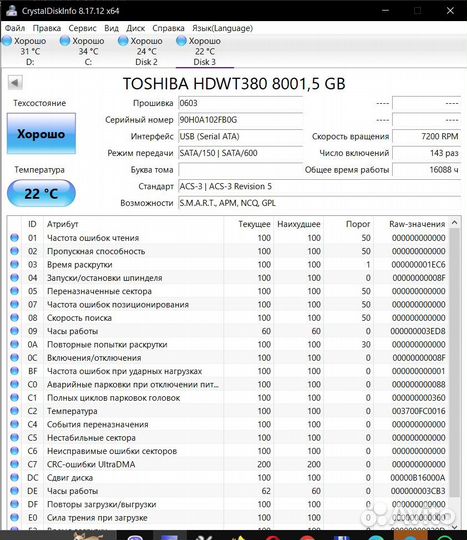Viewport: 467px width, 540px height.
Task: Click the attribute list scroll down arrow
Action: [455, 527]
